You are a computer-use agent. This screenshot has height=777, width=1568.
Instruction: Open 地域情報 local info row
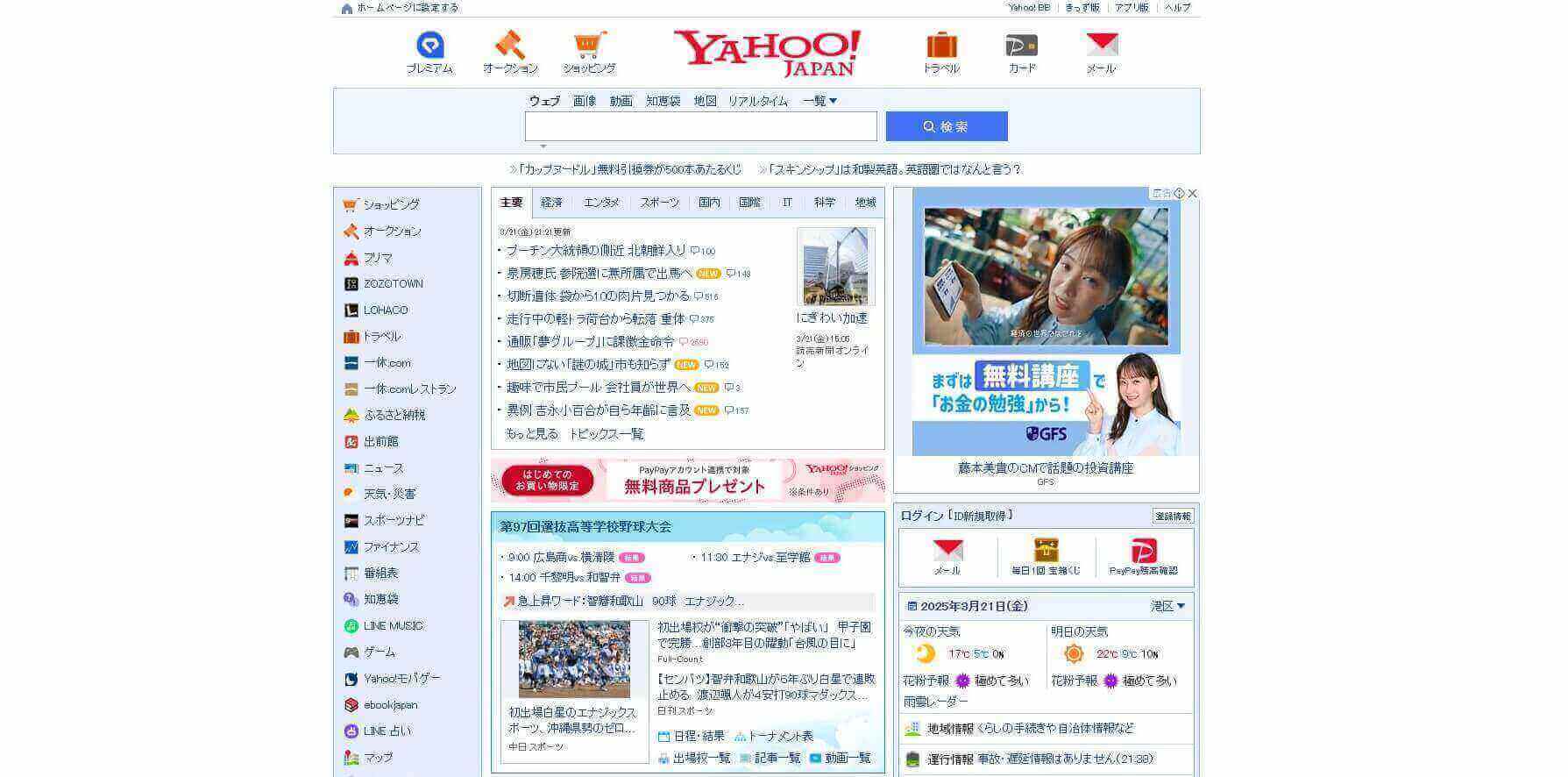tap(1047, 729)
